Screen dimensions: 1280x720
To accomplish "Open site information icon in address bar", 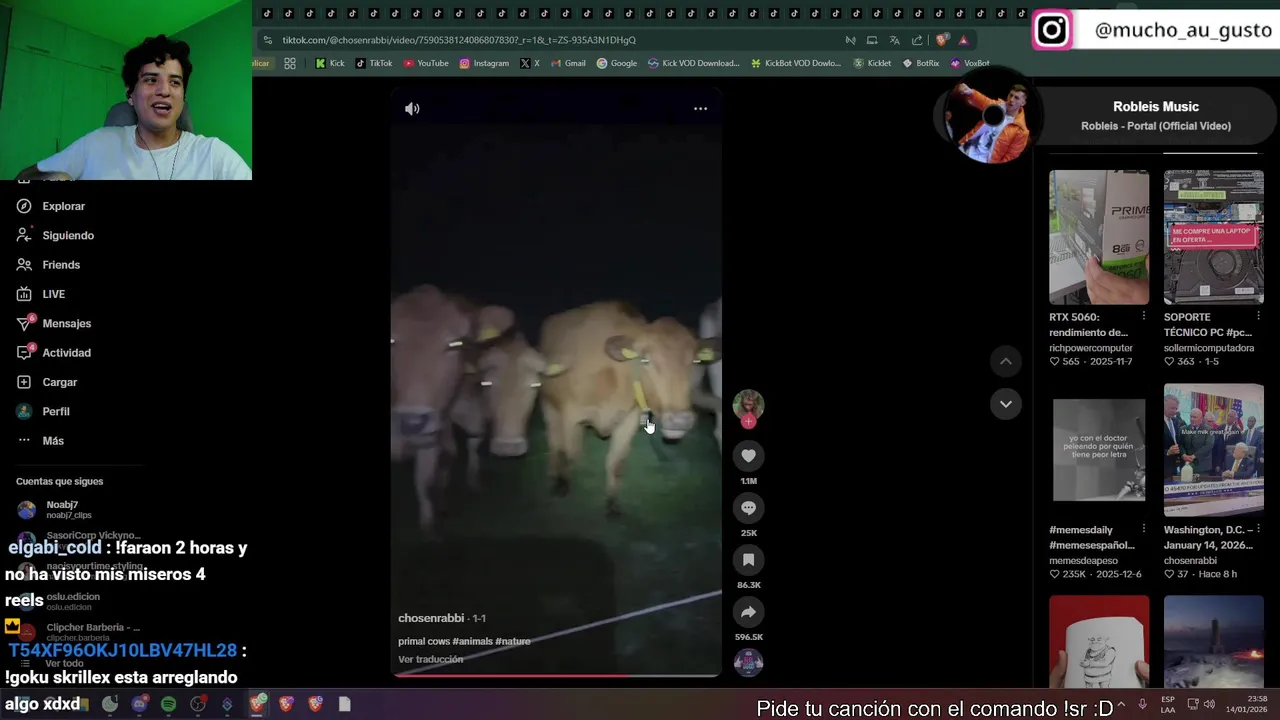I will point(267,40).
